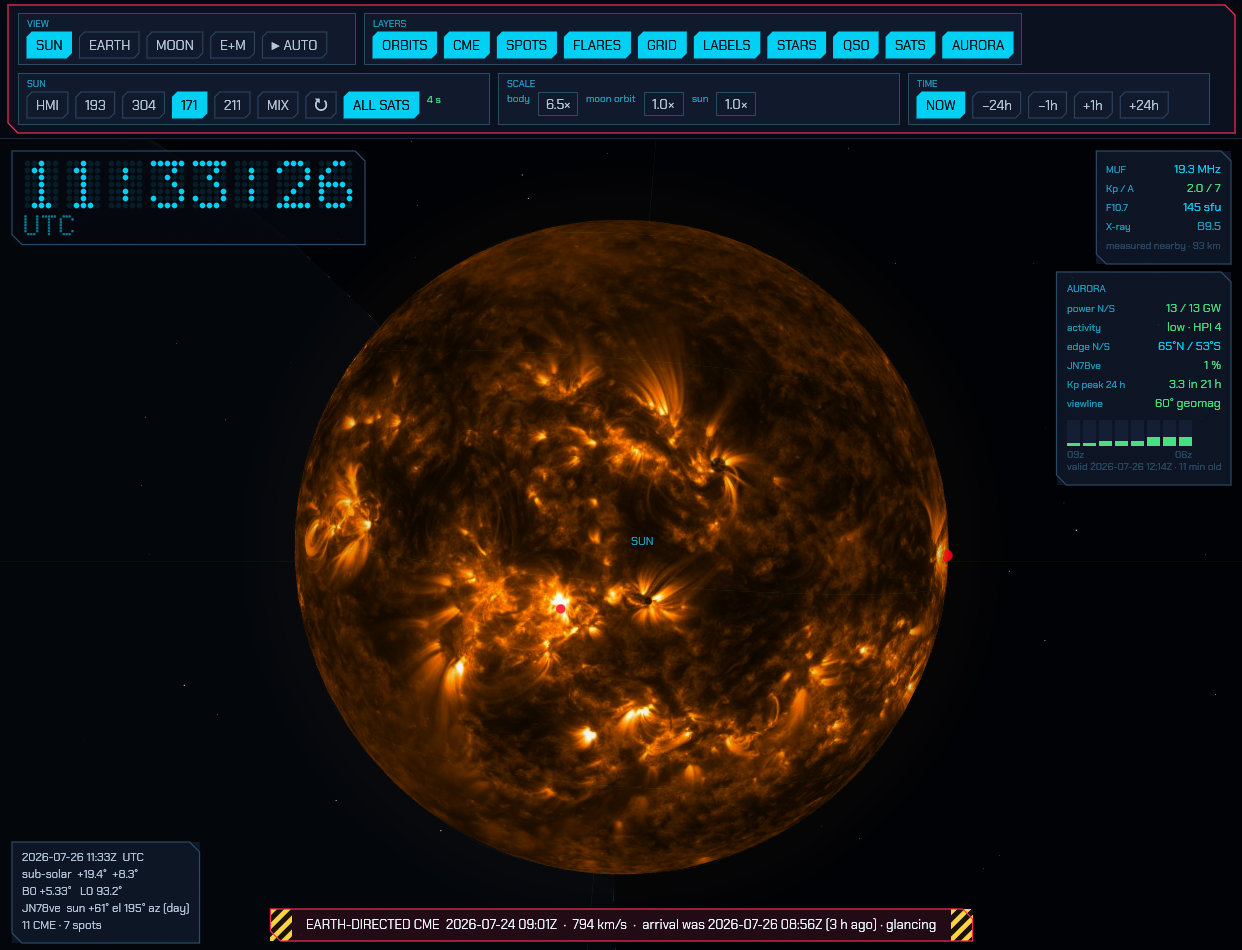Click the 11 CME · 7 spots line

66,925
